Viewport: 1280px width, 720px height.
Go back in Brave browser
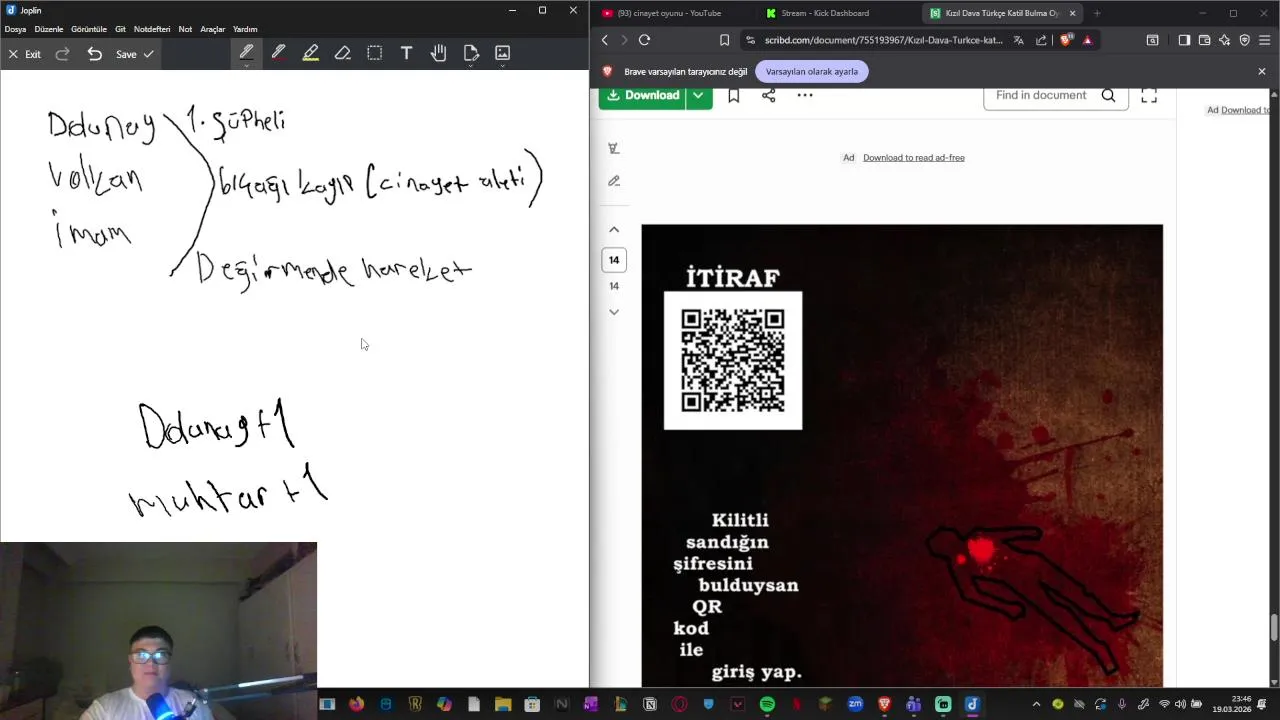pyautogui.click(x=604, y=40)
